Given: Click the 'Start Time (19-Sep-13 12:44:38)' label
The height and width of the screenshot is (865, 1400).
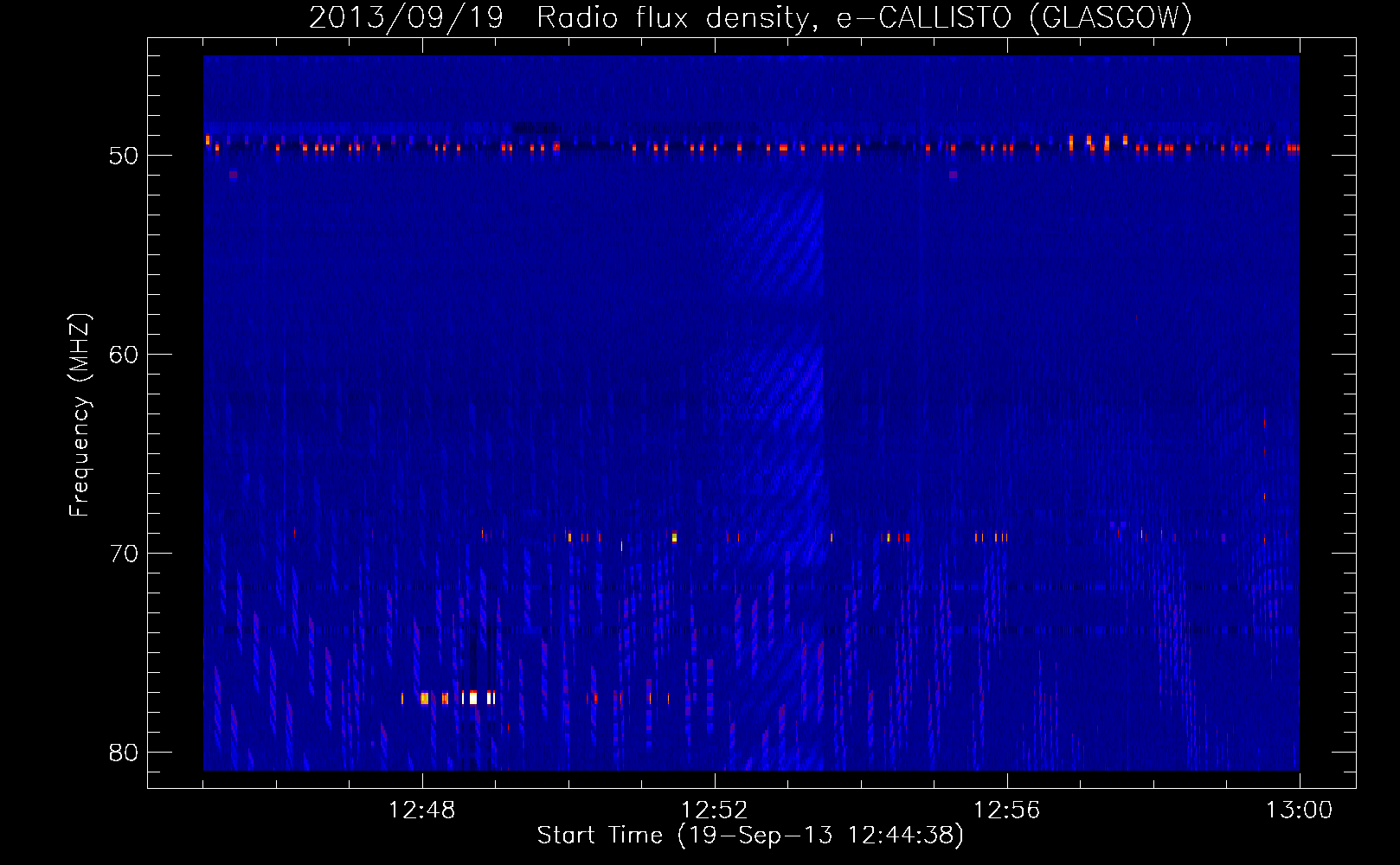Looking at the screenshot, I should tap(750, 836).
